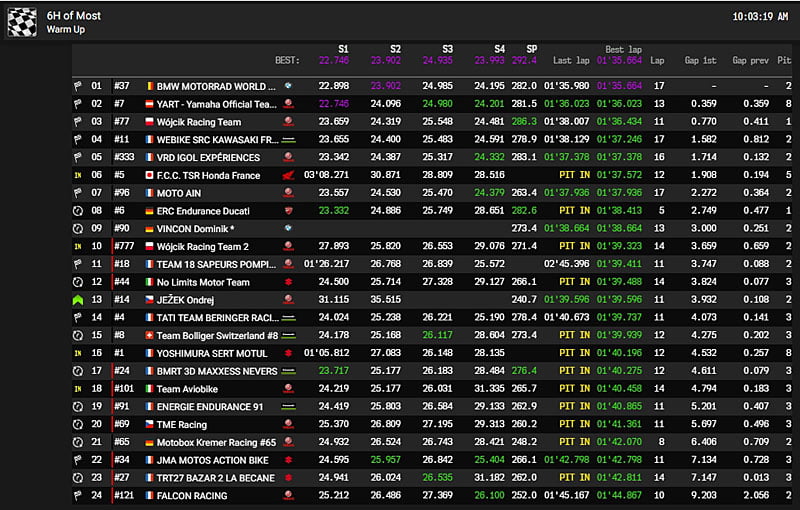Sort by the S1 sector column header
800x510 pixels.
(343, 48)
